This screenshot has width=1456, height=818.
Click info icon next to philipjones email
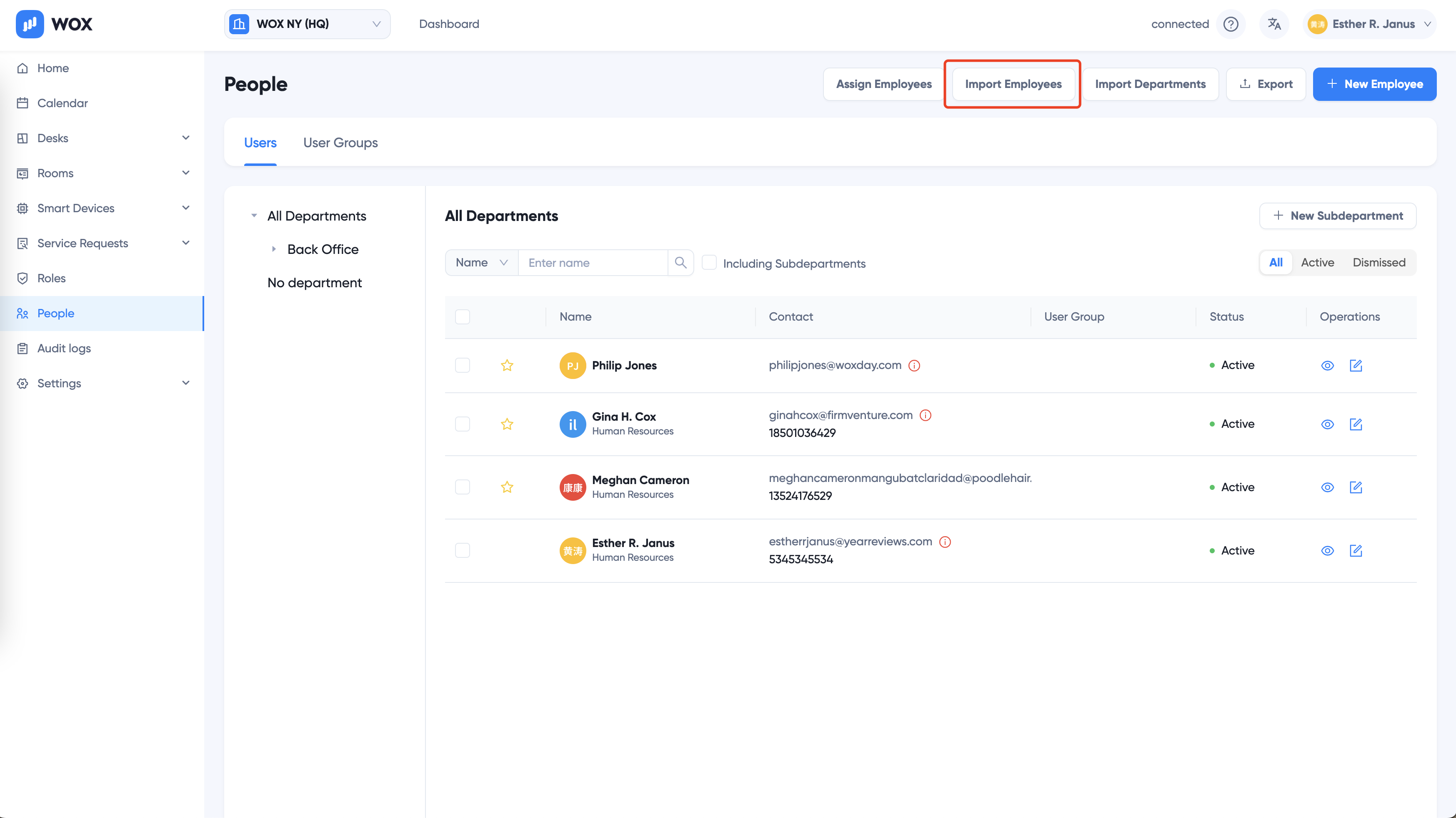[914, 365]
